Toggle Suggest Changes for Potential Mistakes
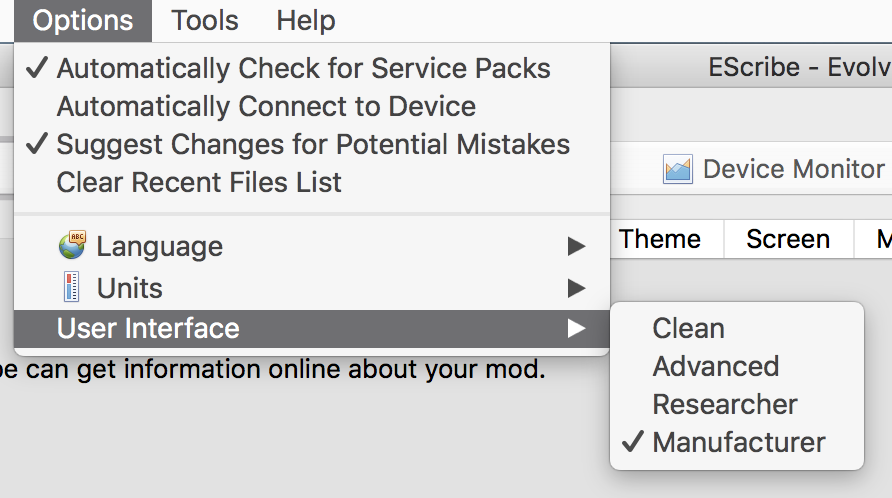 click(x=313, y=144)
